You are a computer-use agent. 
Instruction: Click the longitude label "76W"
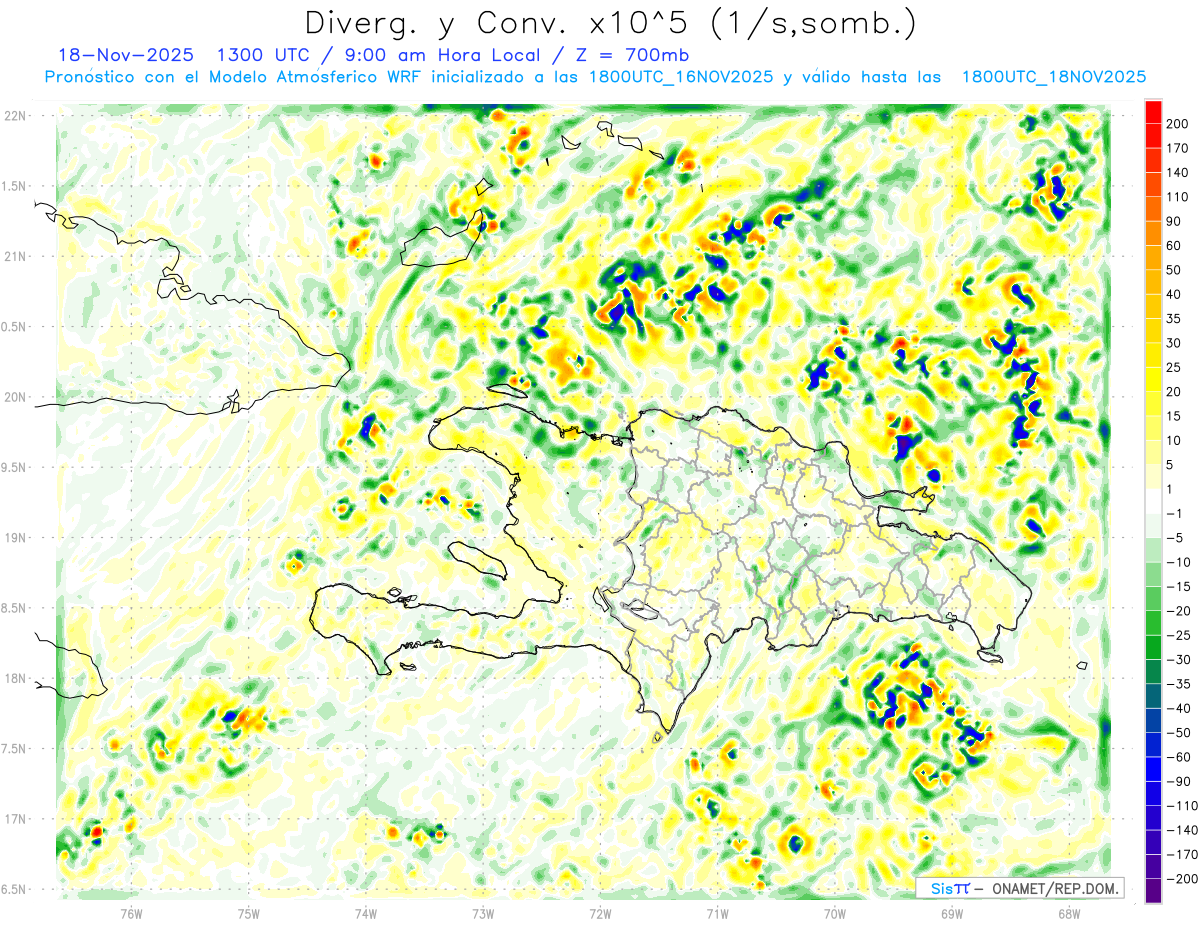(131, 913)
